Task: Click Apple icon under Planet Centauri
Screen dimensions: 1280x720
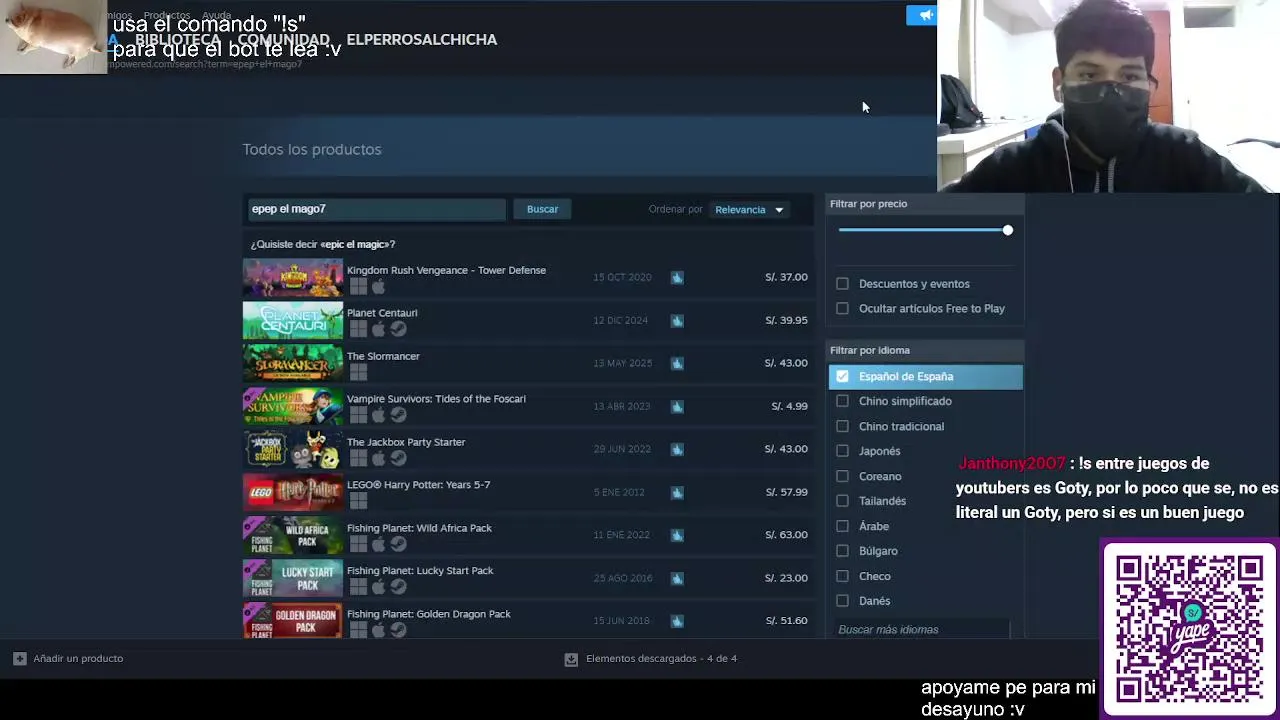Action: click(x=378, y=330)
